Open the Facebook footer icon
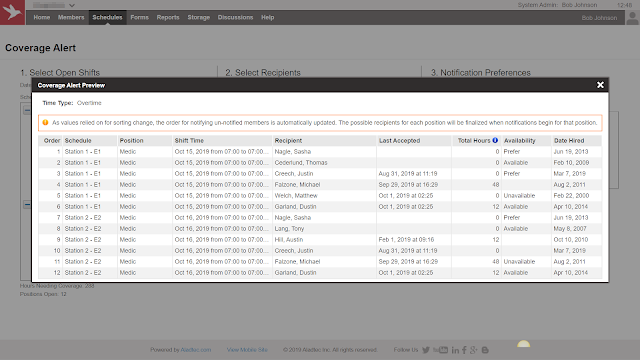 tap(464, 350)
